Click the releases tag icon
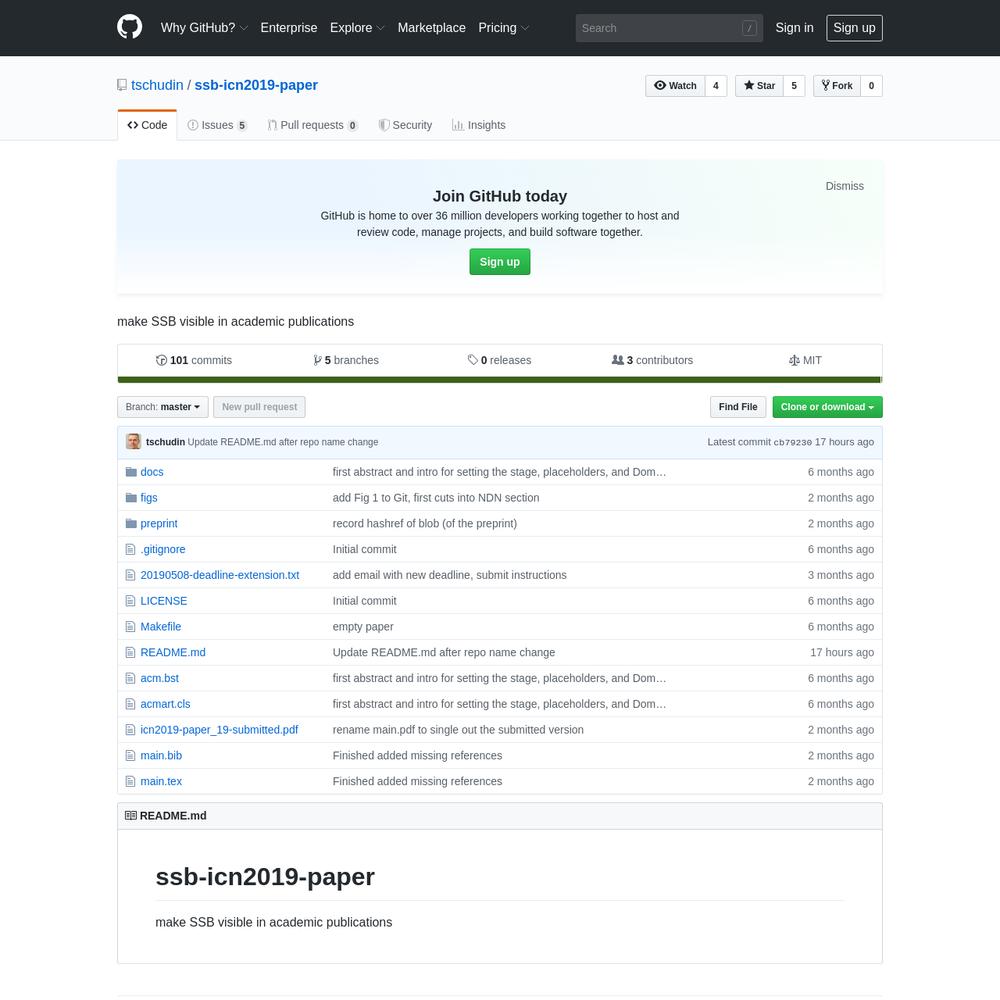The width and height of the screenshot is (1000, 1000). [x=473, y=360]
